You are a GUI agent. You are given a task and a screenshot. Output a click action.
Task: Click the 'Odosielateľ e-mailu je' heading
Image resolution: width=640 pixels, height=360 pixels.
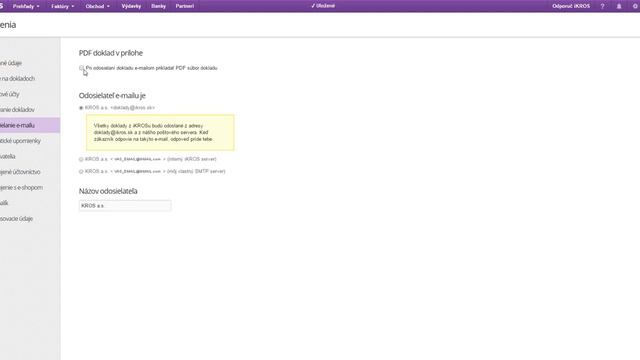click(x=112, y=96)
